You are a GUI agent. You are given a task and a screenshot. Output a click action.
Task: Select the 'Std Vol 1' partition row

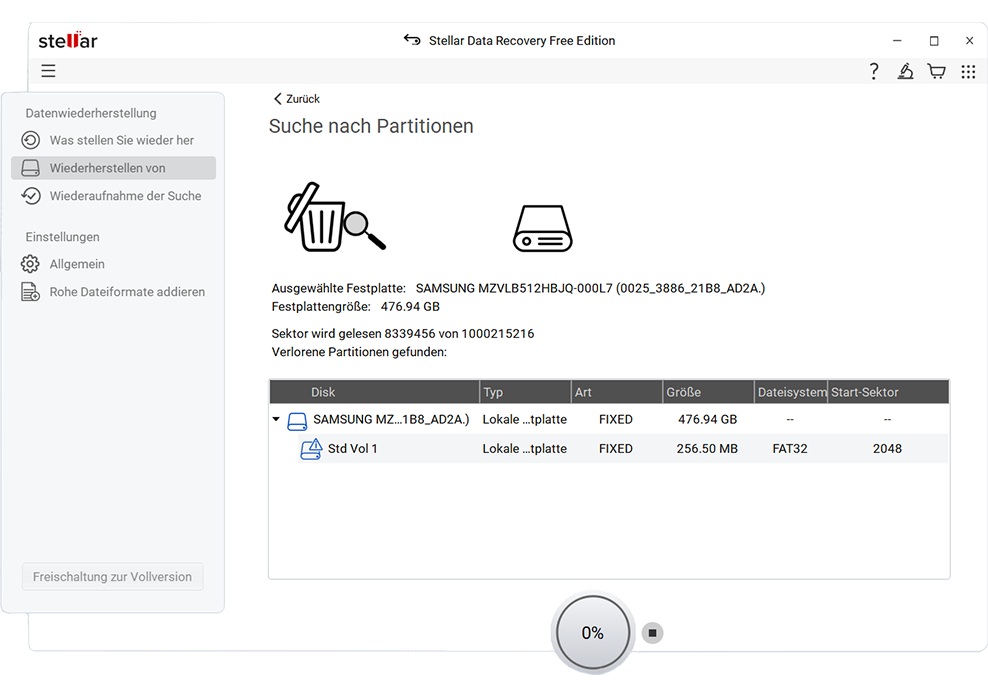coord(623,449)
